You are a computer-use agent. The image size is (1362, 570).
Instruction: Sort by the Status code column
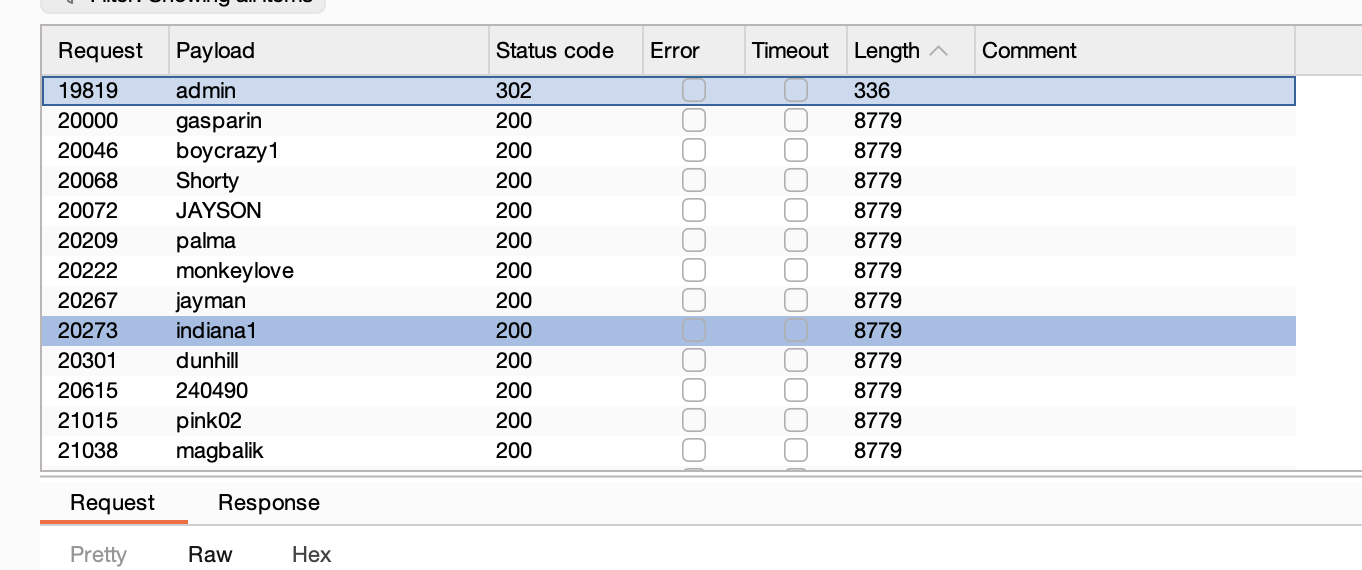(554, 51)
